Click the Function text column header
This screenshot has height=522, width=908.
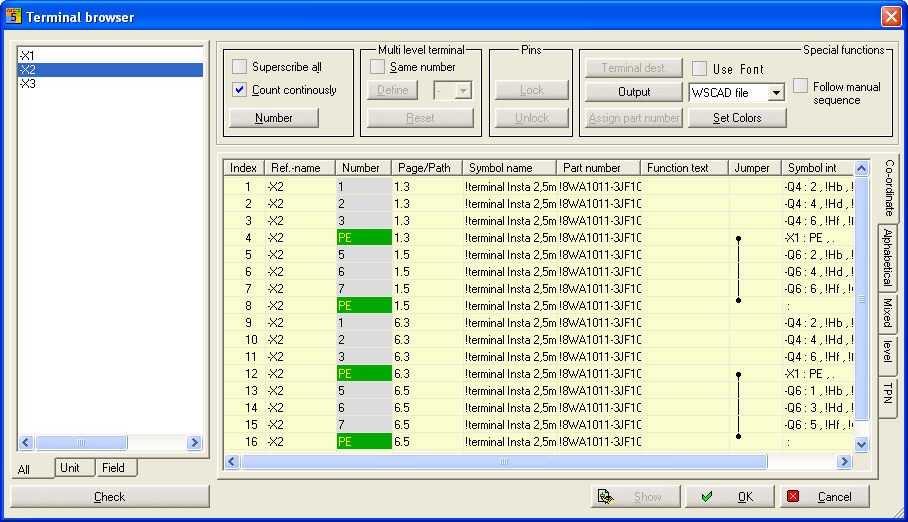(x=684, y=168)
